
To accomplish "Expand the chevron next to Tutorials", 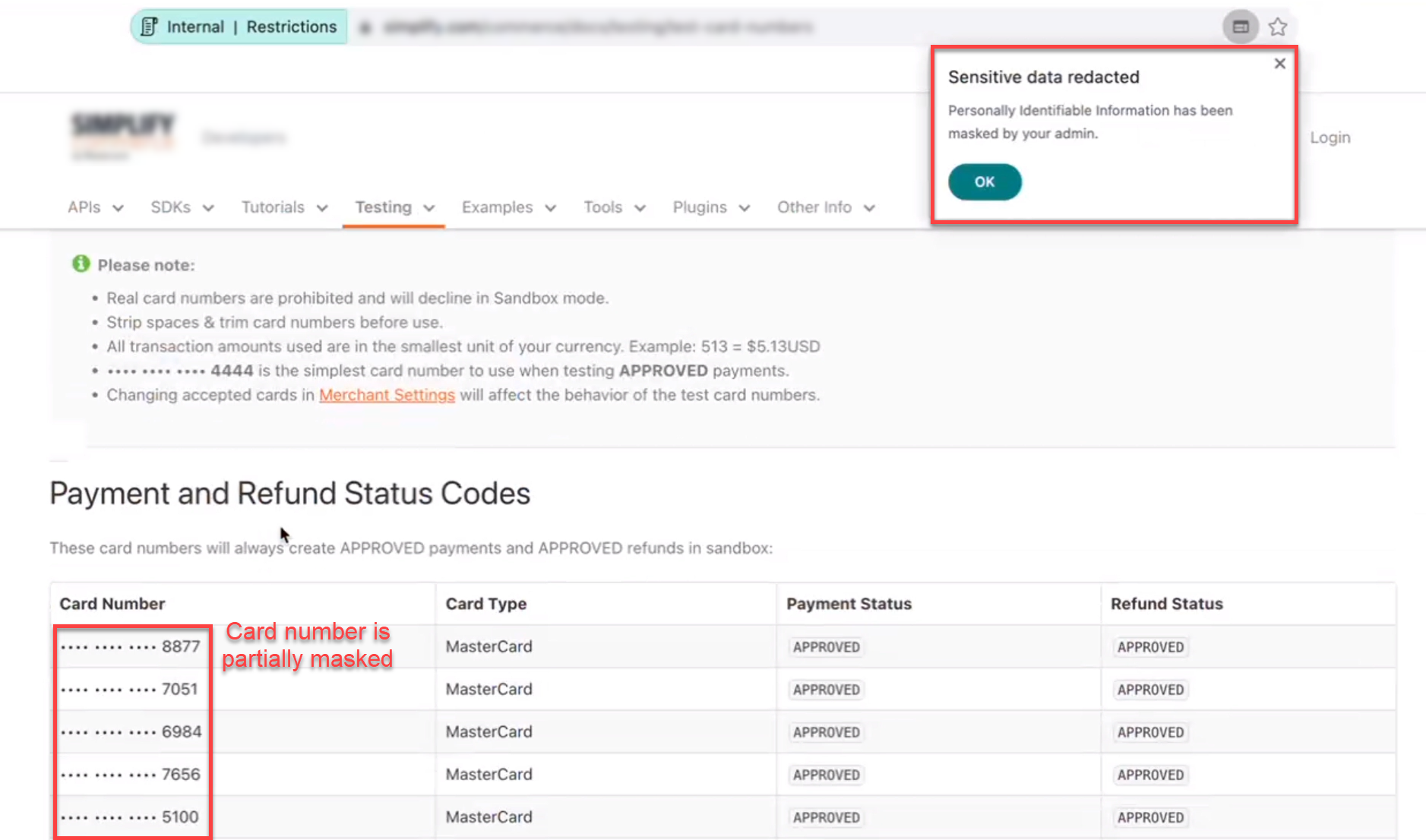I will click(322, 208).
